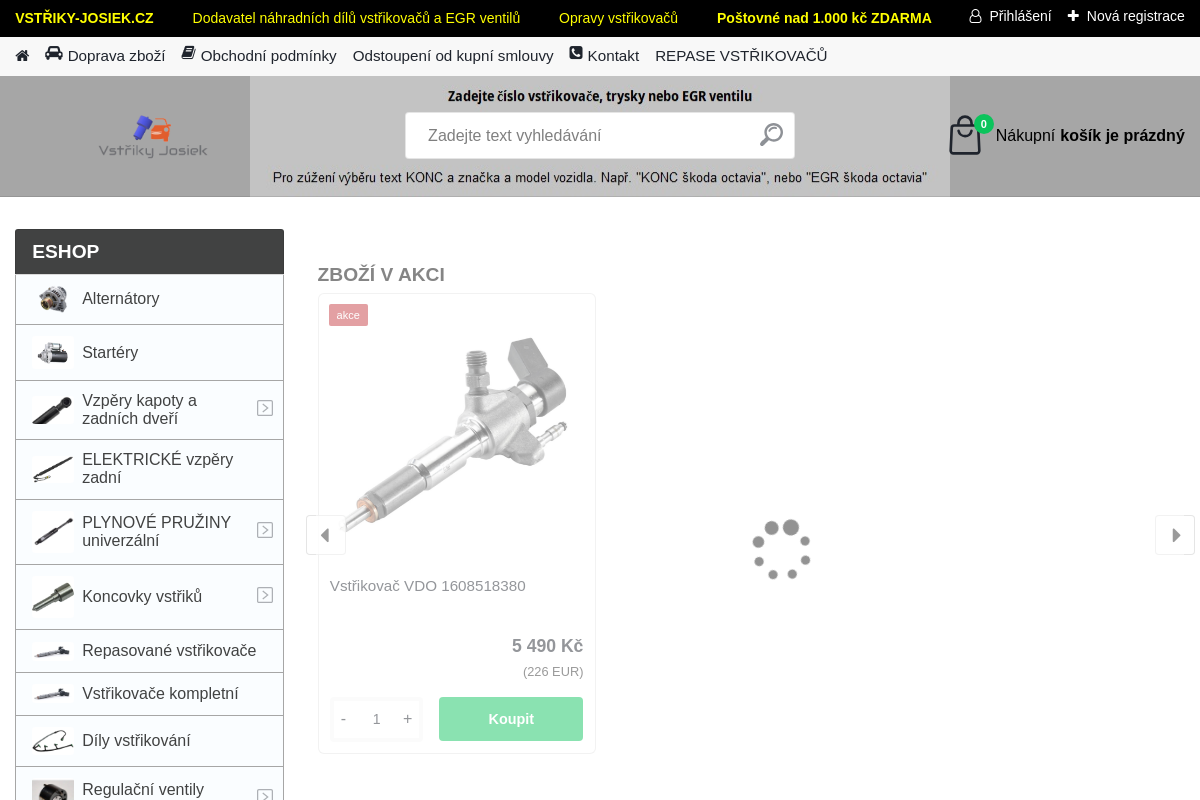The width and height of the screenshot is (1200, 800).
Task: Expand Regulační ventily submenu
Action: coord(265,794)
